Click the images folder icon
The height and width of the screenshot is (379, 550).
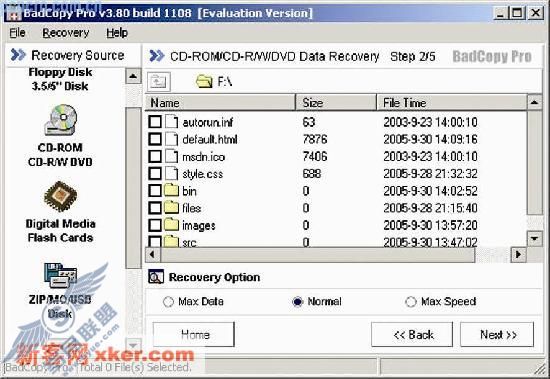pos(172,225)
